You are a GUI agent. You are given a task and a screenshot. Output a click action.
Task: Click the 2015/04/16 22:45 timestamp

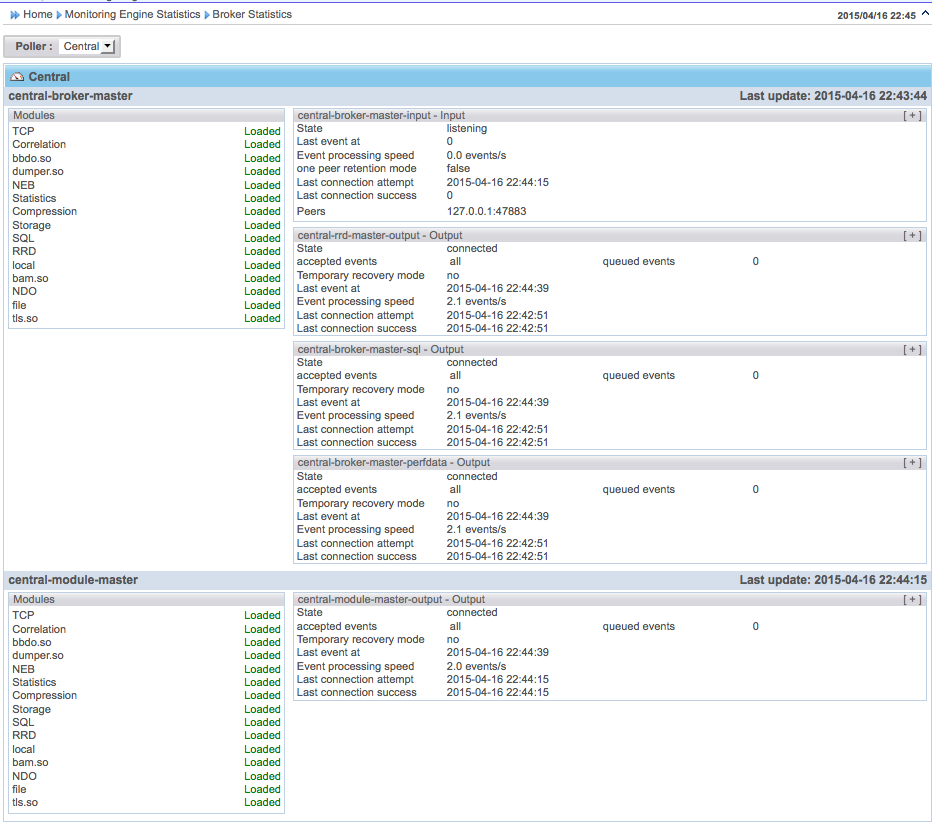click(876, 16)
